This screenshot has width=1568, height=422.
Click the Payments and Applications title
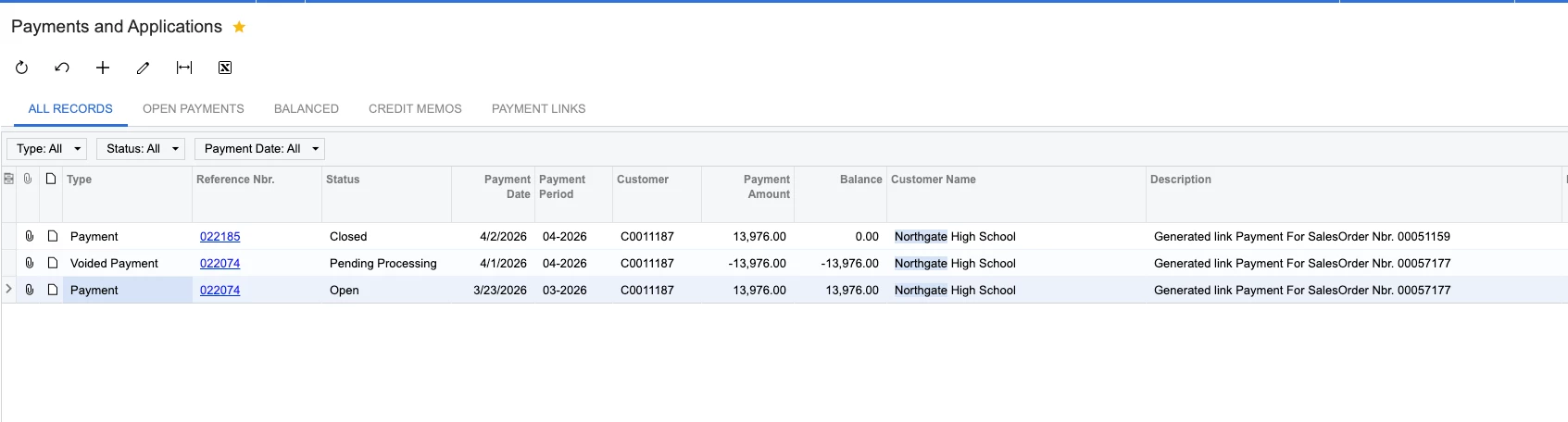tap(117, 27)
